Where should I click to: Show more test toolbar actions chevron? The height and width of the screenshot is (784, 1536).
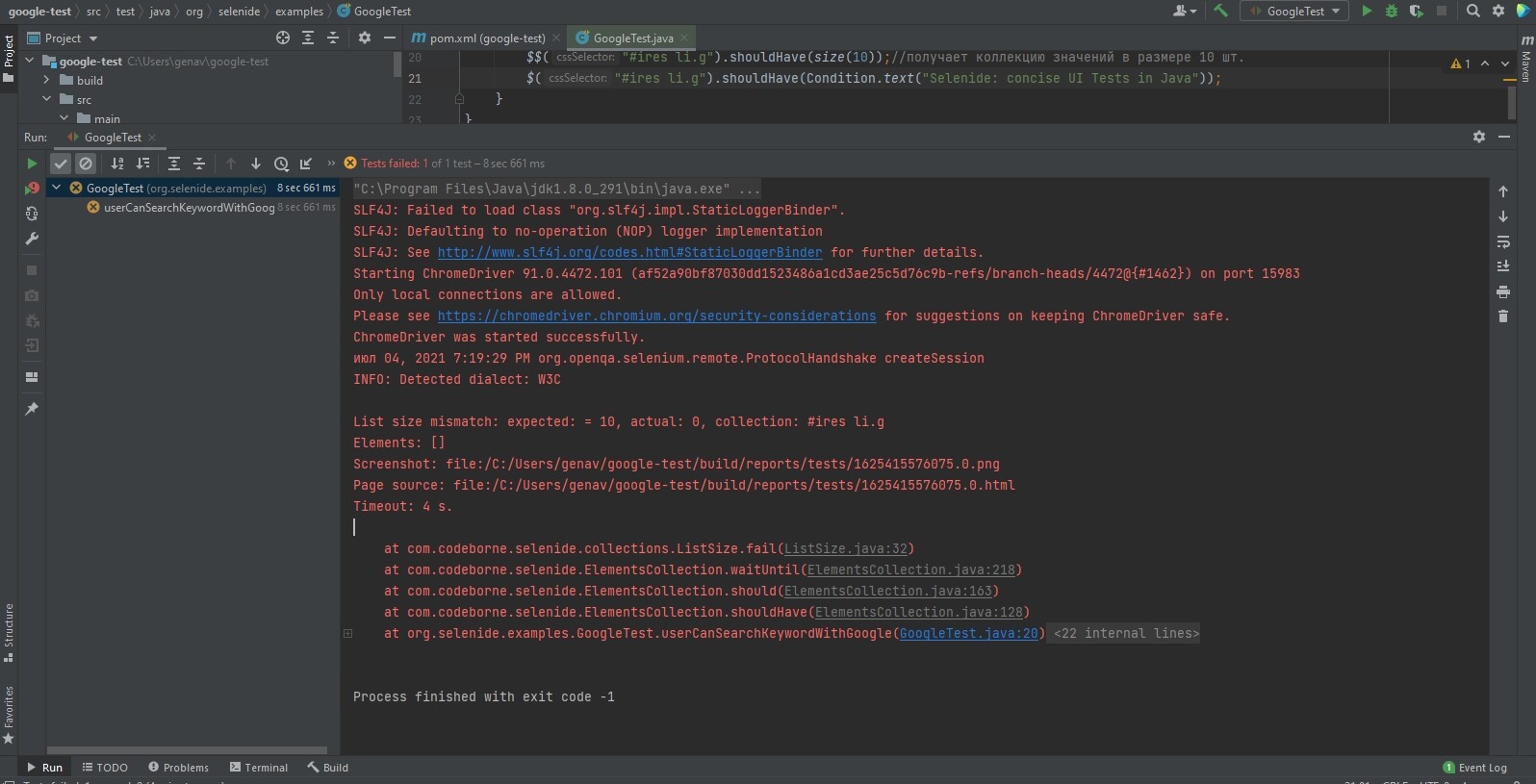pos(331,164)
